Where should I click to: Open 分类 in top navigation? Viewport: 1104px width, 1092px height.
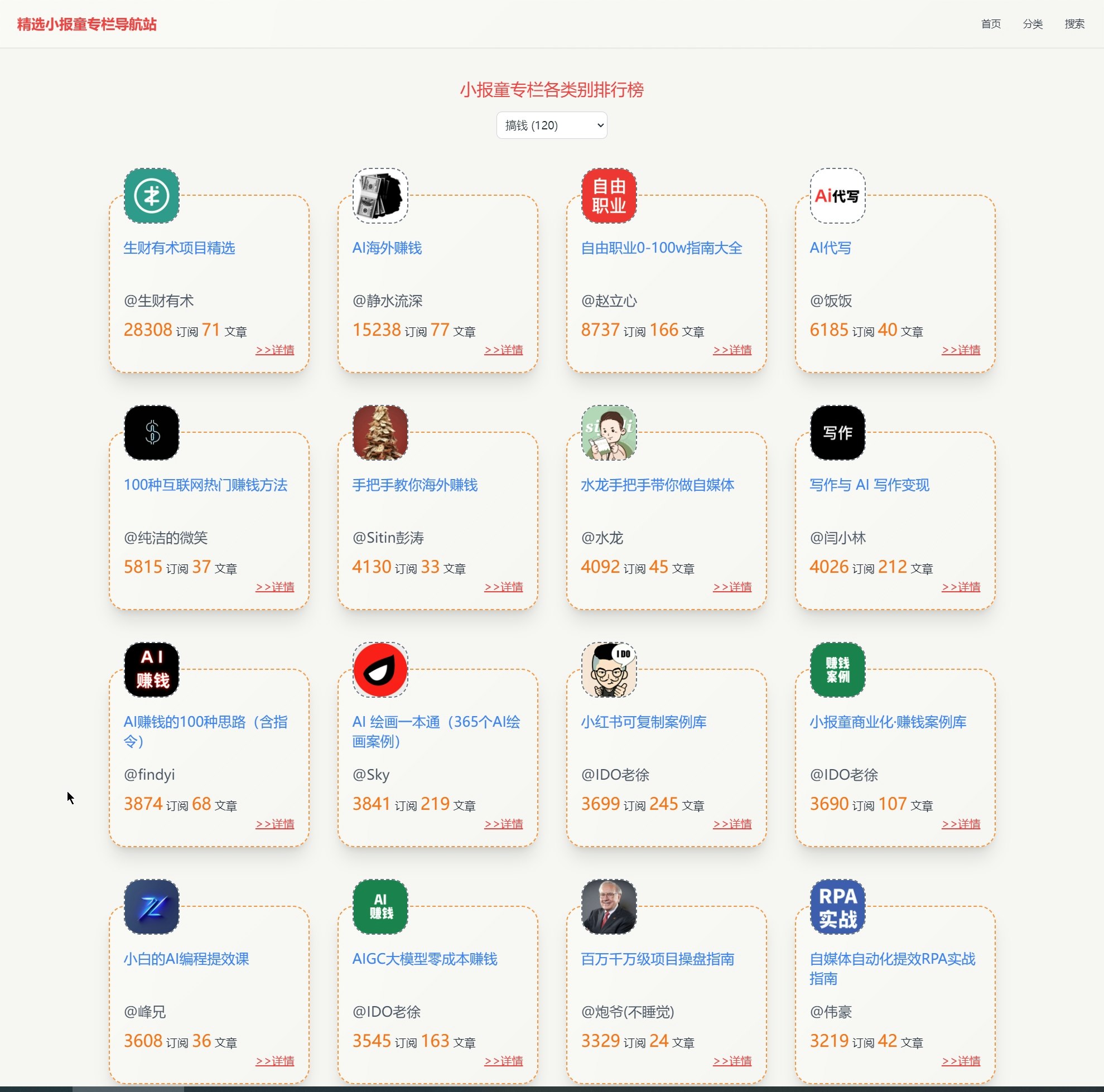pos(1033,24)
